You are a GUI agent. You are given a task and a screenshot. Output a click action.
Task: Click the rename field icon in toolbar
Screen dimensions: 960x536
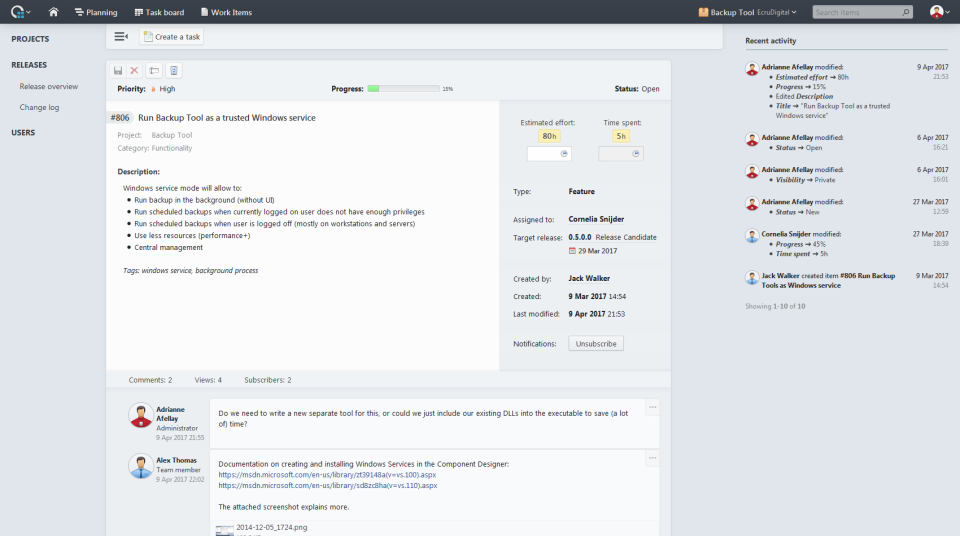(x=154, y=70)
